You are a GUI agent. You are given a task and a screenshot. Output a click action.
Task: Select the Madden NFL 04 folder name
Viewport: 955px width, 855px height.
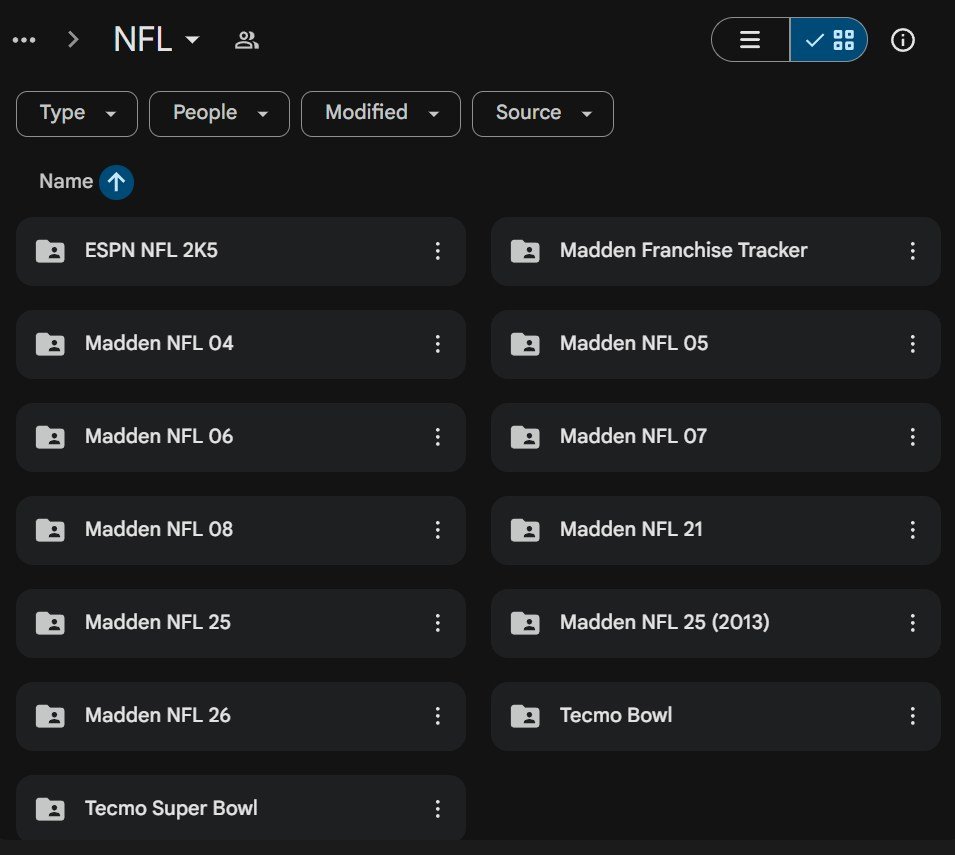click(159, 343)
